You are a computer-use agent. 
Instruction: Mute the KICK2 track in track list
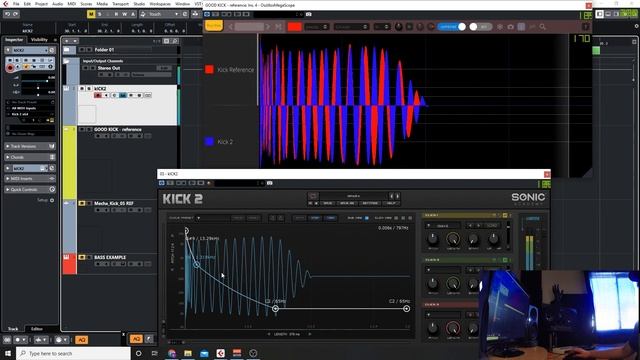coord(82,89)
